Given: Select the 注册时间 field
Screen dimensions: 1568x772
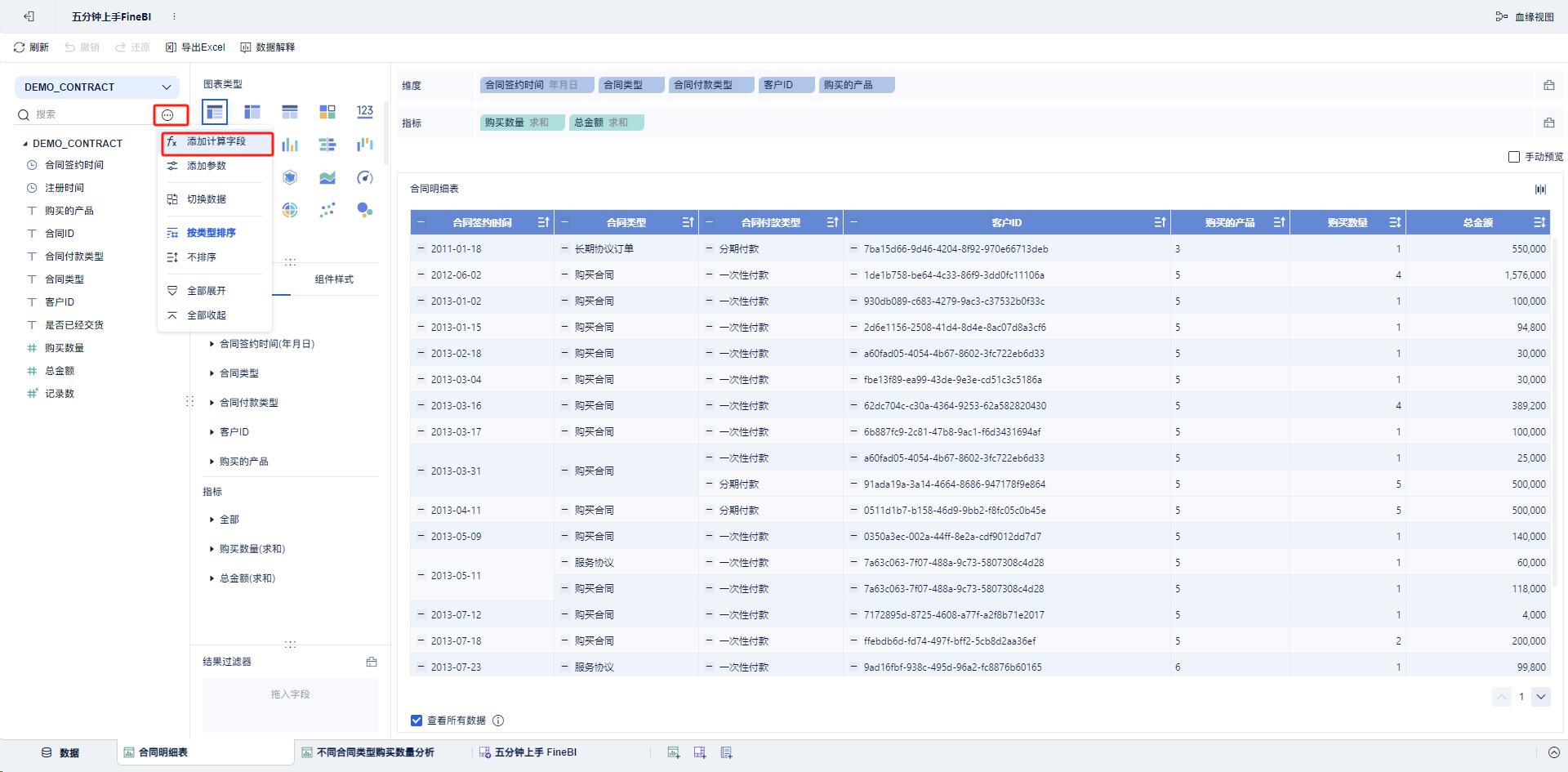Looking at the screenshot, I should coord(64,188).
